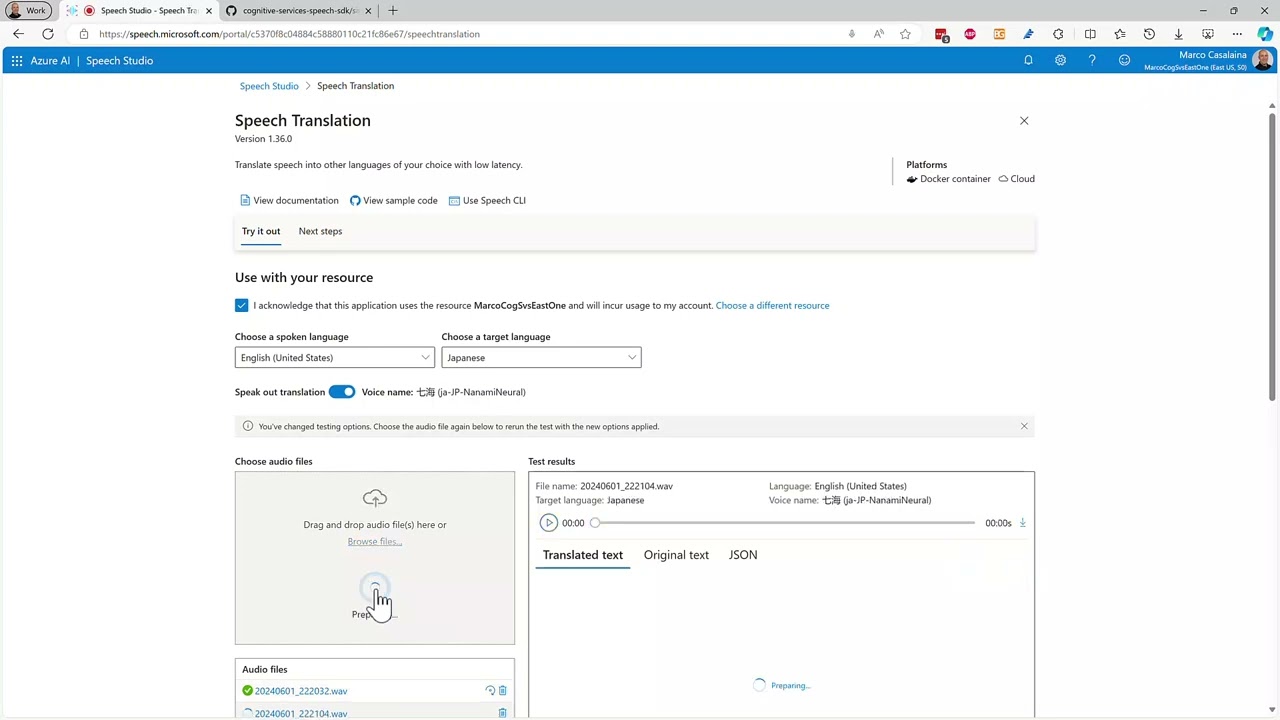The height and width of the screenshot is (720, 1280).
Task: Open browser downloads
Action: [x=1178, y=34]
